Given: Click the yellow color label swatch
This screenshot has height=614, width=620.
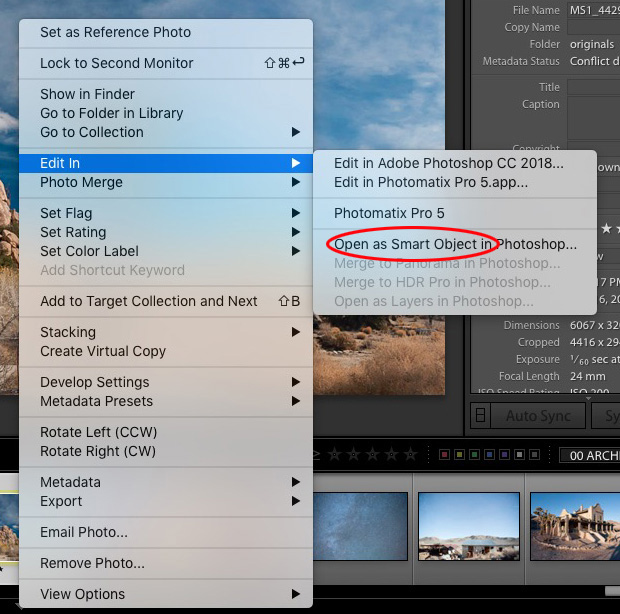Looking at the screenshot, I should coord(459,455).
